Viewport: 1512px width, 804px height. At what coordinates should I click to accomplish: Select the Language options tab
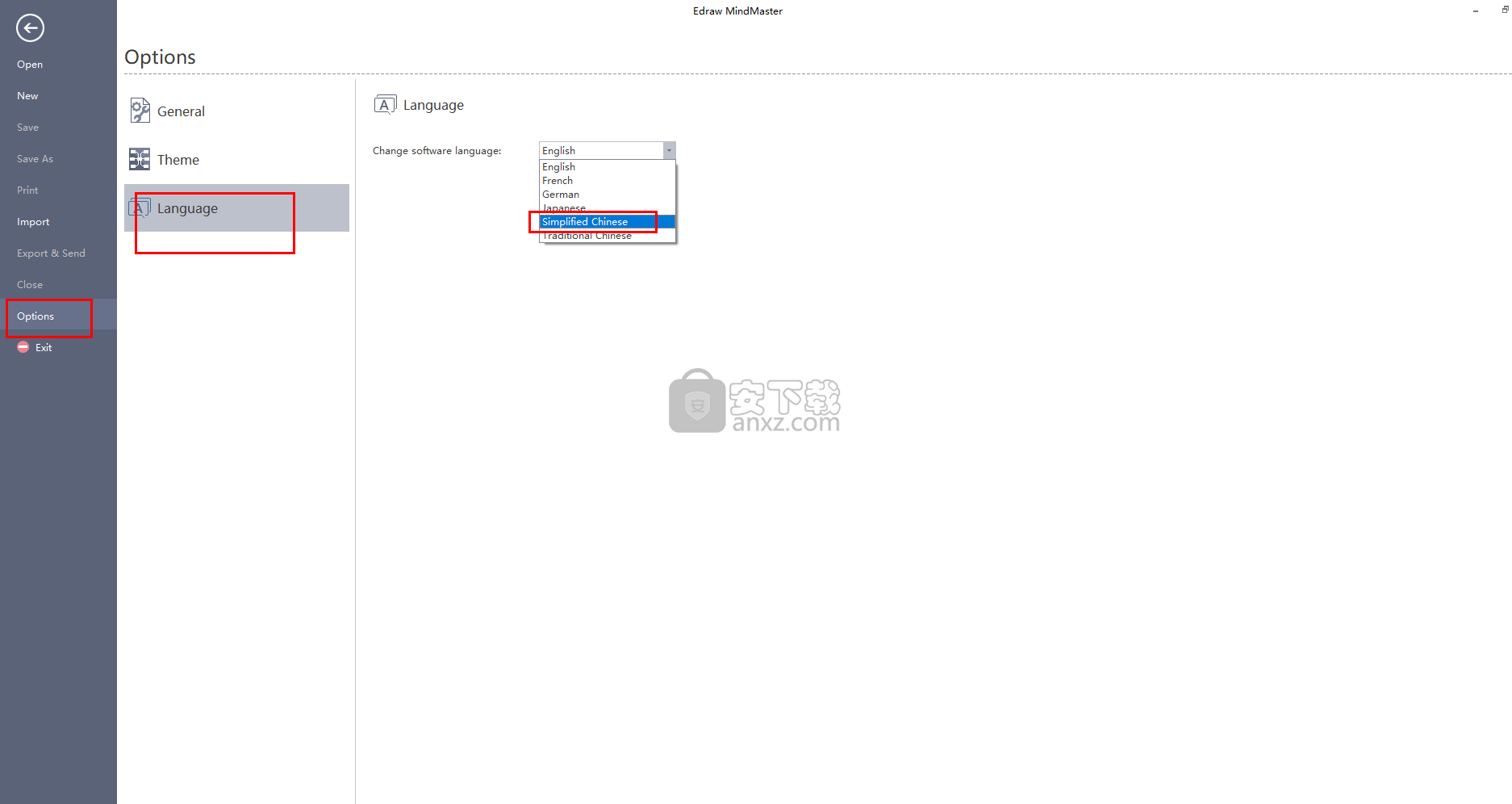point(236,208)
